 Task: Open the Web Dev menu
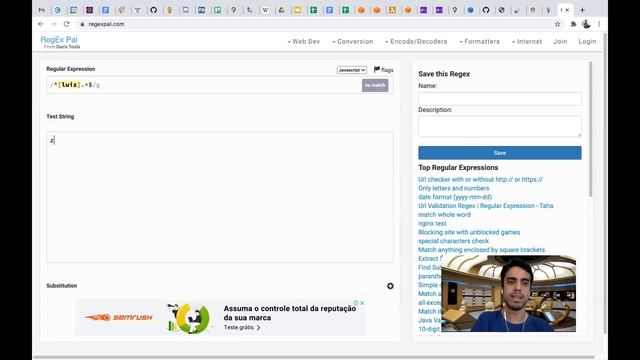[x=304, y=42]
